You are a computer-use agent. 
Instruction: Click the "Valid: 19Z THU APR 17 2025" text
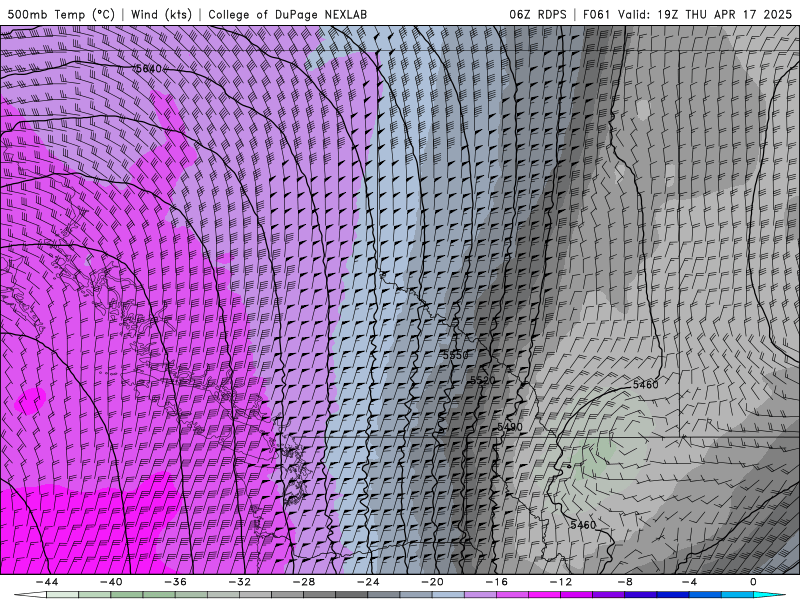(705, 14)
